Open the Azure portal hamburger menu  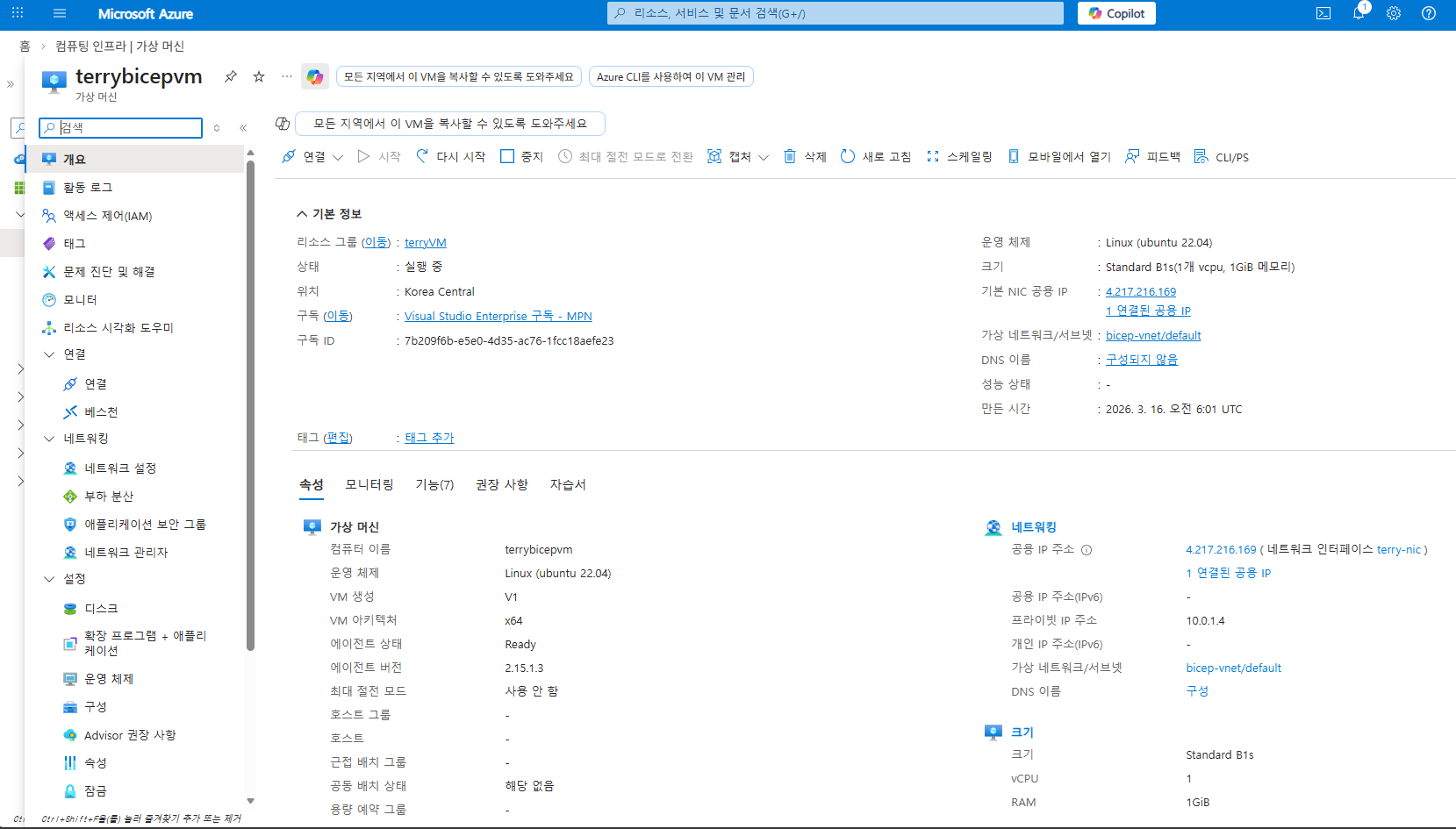coord(60,13)
